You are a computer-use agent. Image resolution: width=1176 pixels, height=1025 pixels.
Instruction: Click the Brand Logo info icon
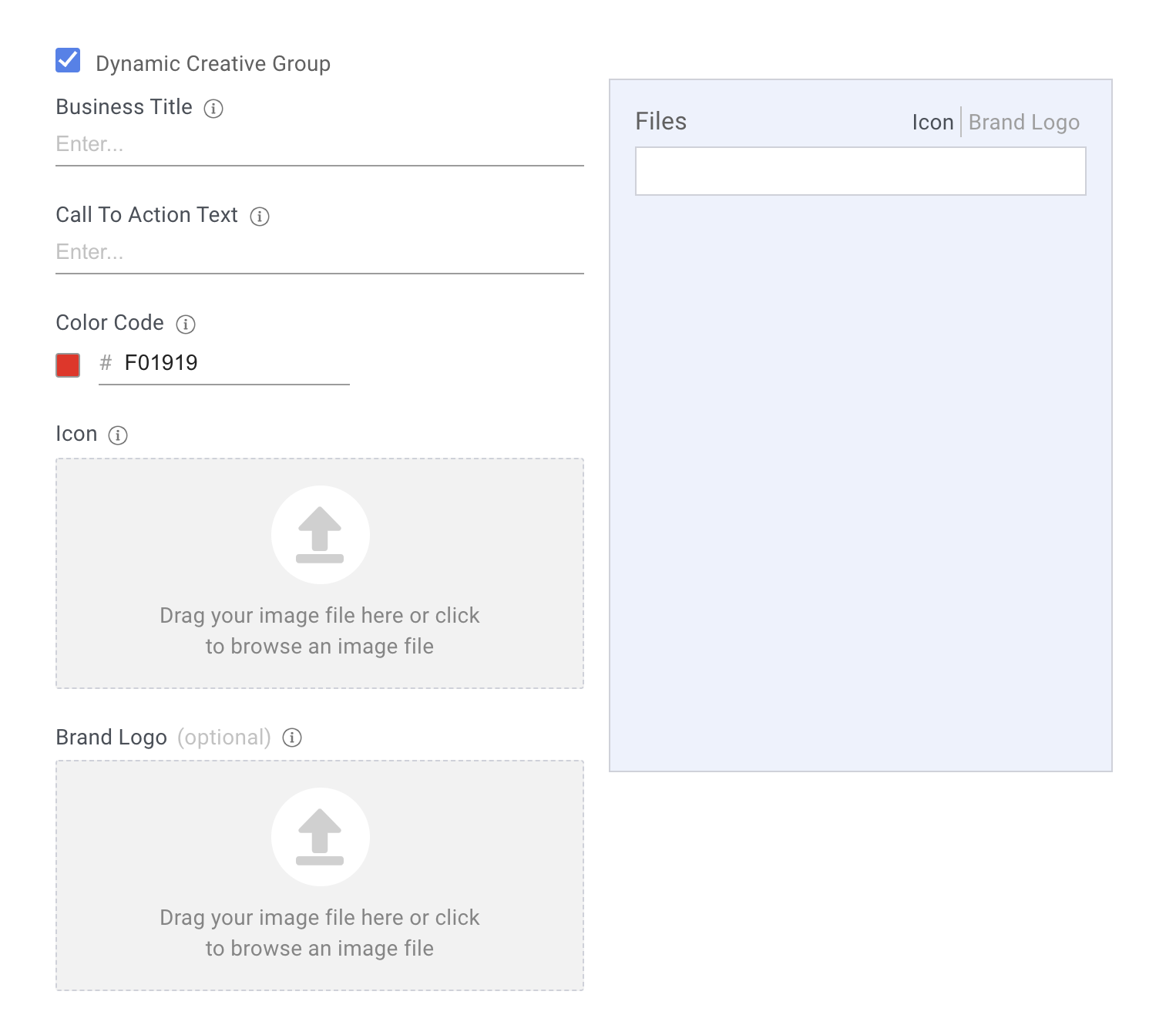click(x=292, y=738)
